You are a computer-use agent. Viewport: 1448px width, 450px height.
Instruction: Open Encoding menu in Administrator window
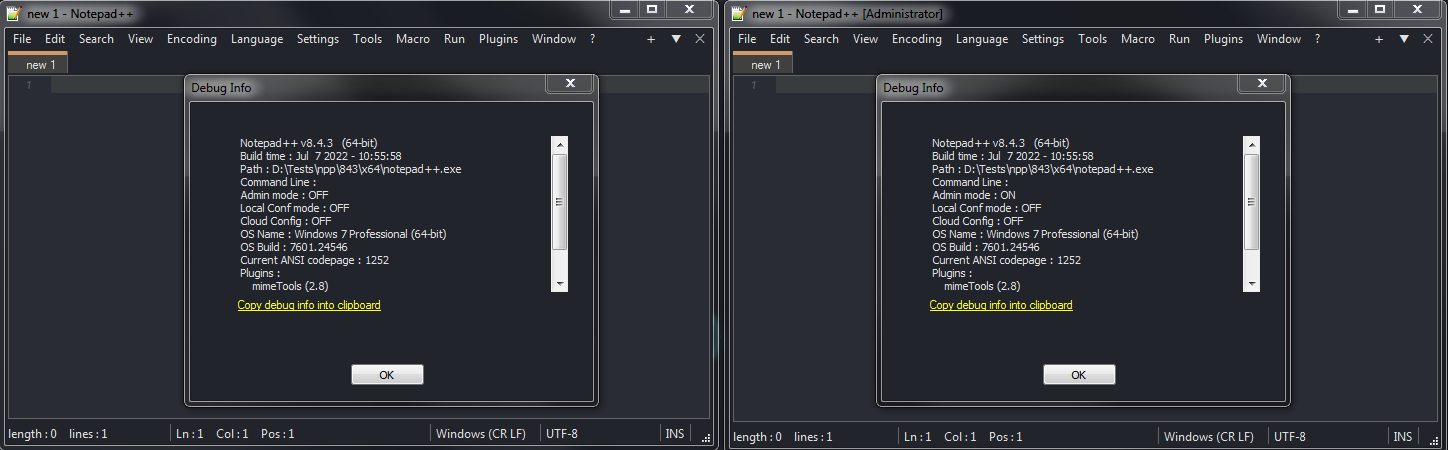[x=917, y=39]
